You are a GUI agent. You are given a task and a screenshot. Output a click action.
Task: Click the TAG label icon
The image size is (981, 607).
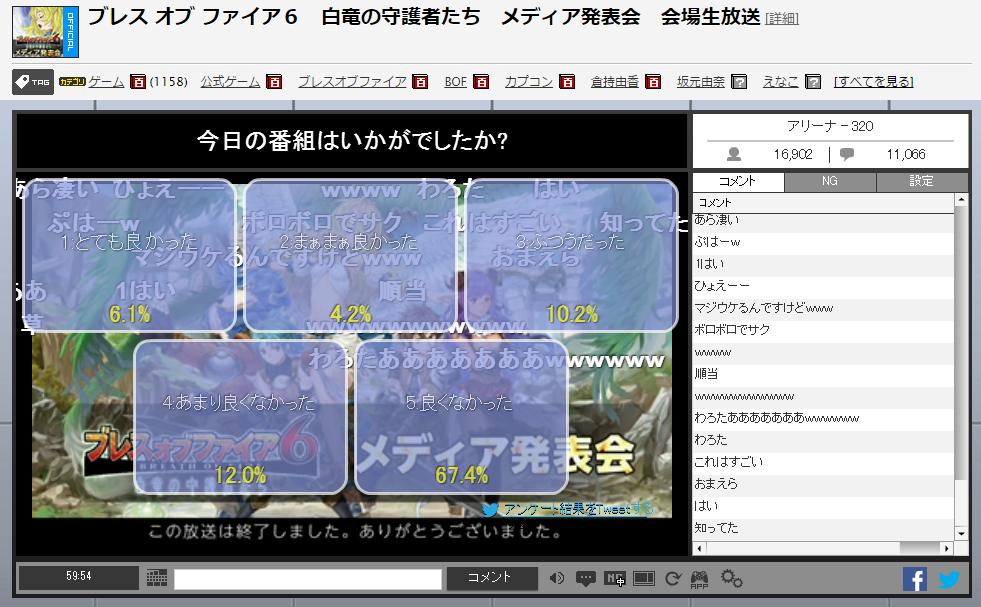[33, 82]
